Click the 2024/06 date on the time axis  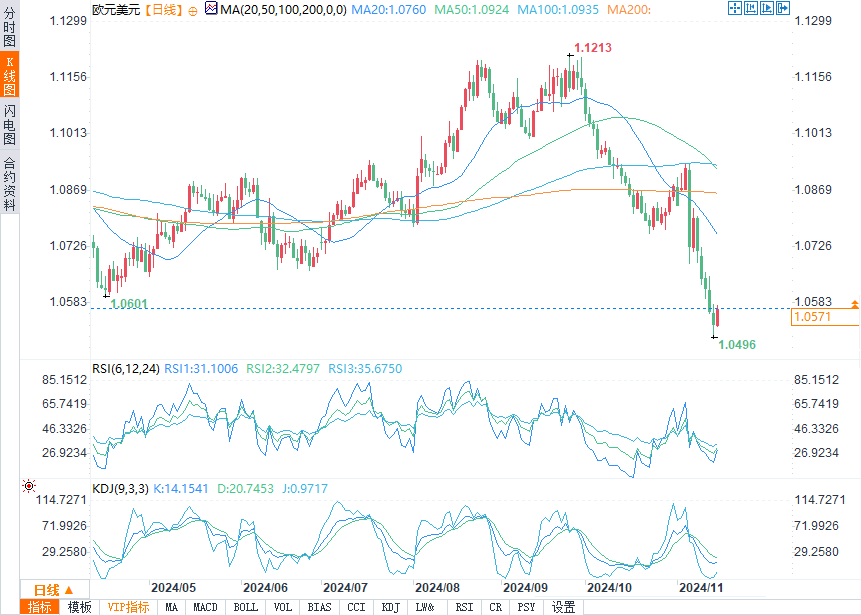click(x=265, y=588)
